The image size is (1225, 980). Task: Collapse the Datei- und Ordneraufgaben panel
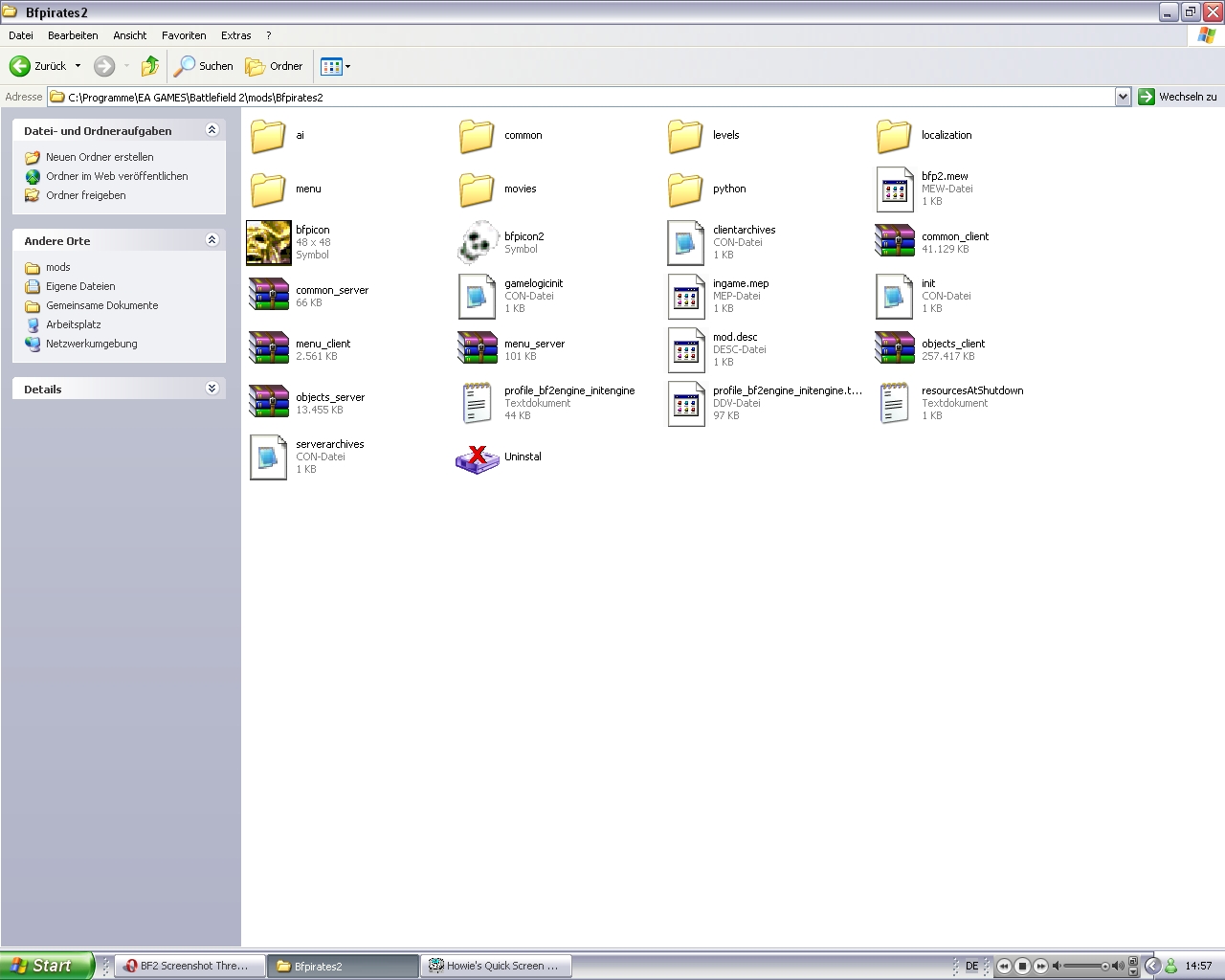click(x=212, y=130)
